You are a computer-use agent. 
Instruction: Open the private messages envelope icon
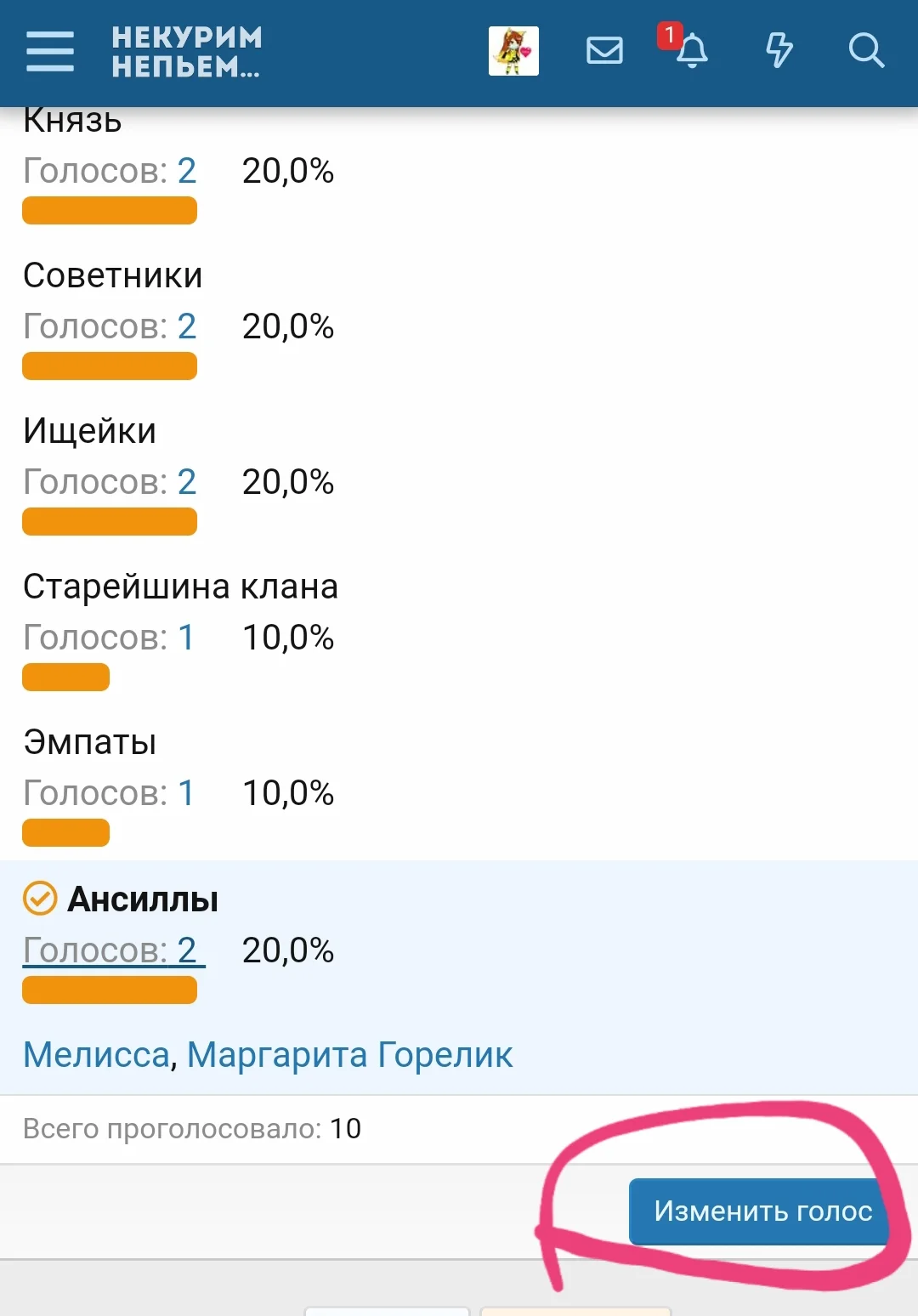pyautogui.click(x=604, y=51)
